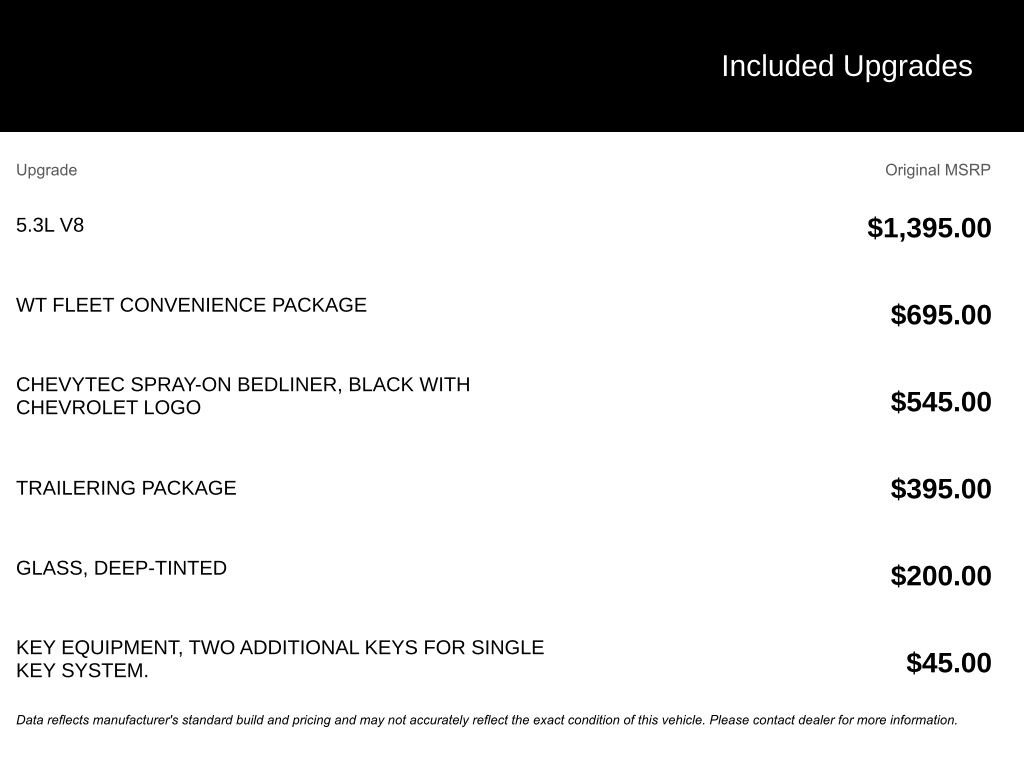The width and height of the screenshot is (1024, 768).
Task: Click the $200.00 price
Action: pos(941,576)
